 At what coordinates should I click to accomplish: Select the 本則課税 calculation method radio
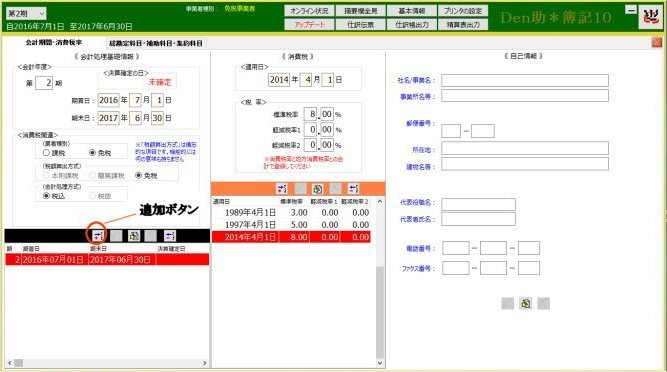(47, 175)
